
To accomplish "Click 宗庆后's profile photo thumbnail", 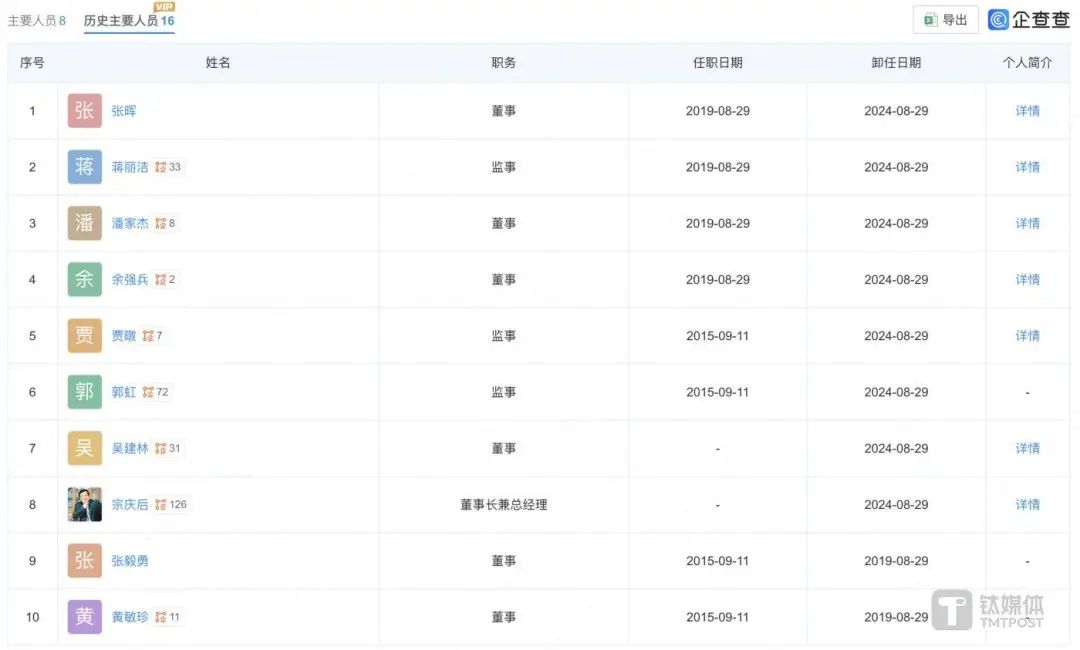I will tap(84, 504).
